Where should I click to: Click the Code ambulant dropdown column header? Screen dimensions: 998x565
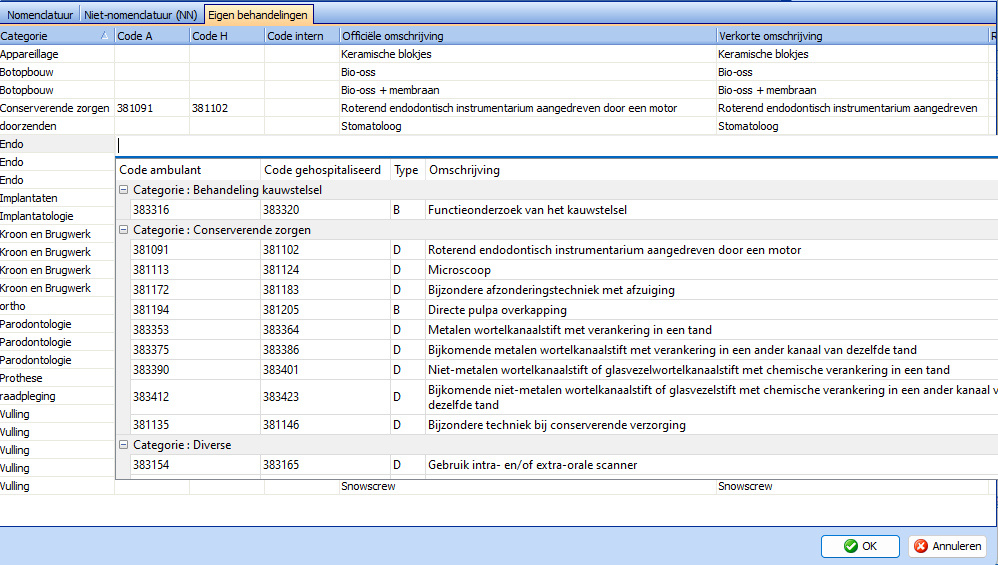click(188, 170)
